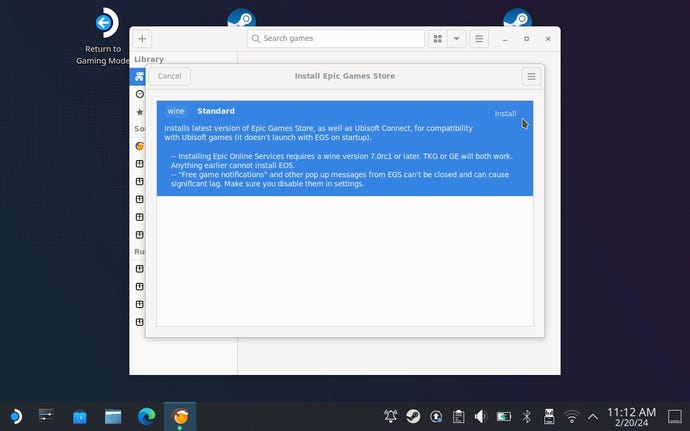The height and width of the screenshot is (431, 690).
Task: Toggle Bluetooth from the system tray
Action: pyautogui.click(x=527, y=416)
